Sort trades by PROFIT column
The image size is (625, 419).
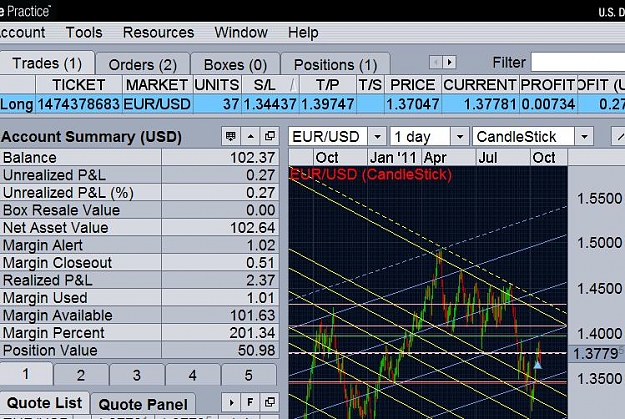click(x=548, y=85)
